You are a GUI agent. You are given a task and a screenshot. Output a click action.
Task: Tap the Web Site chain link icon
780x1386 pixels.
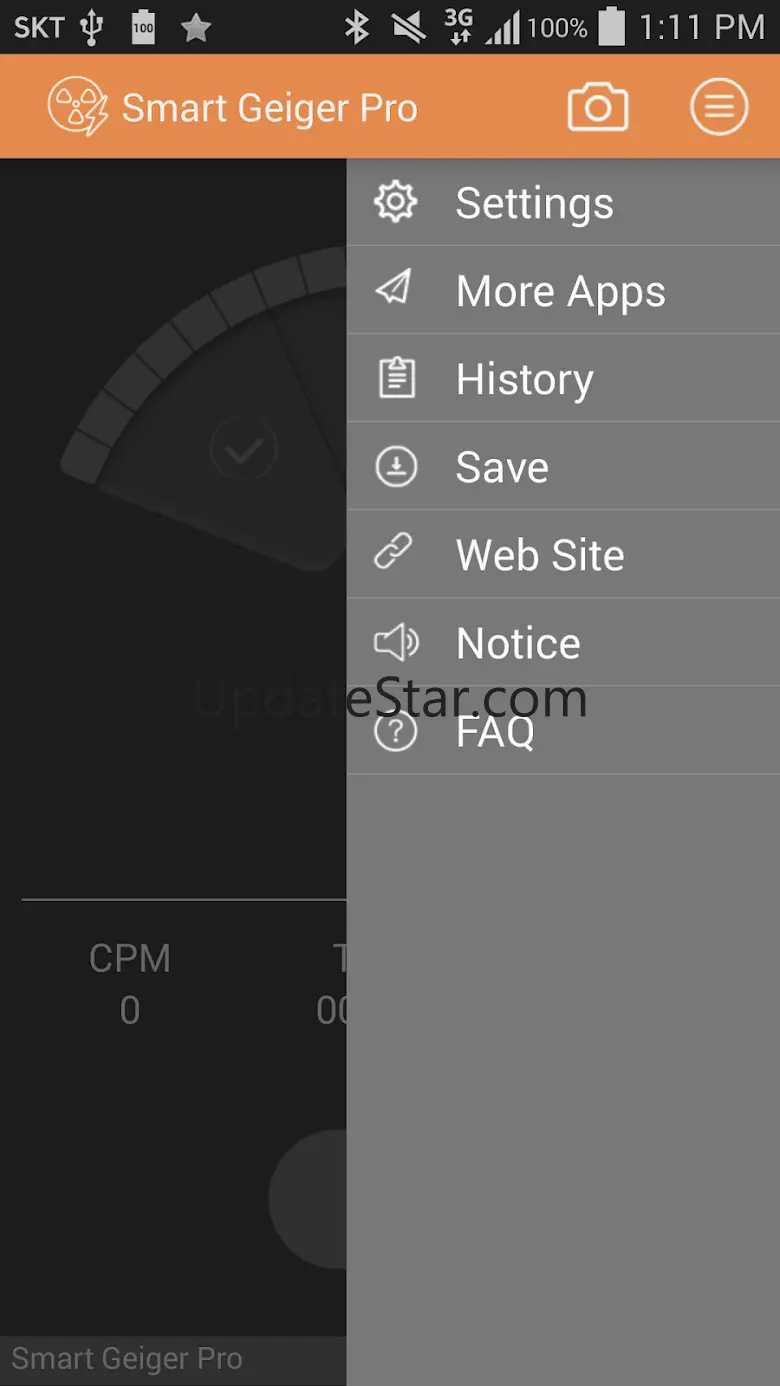[394, 554]
